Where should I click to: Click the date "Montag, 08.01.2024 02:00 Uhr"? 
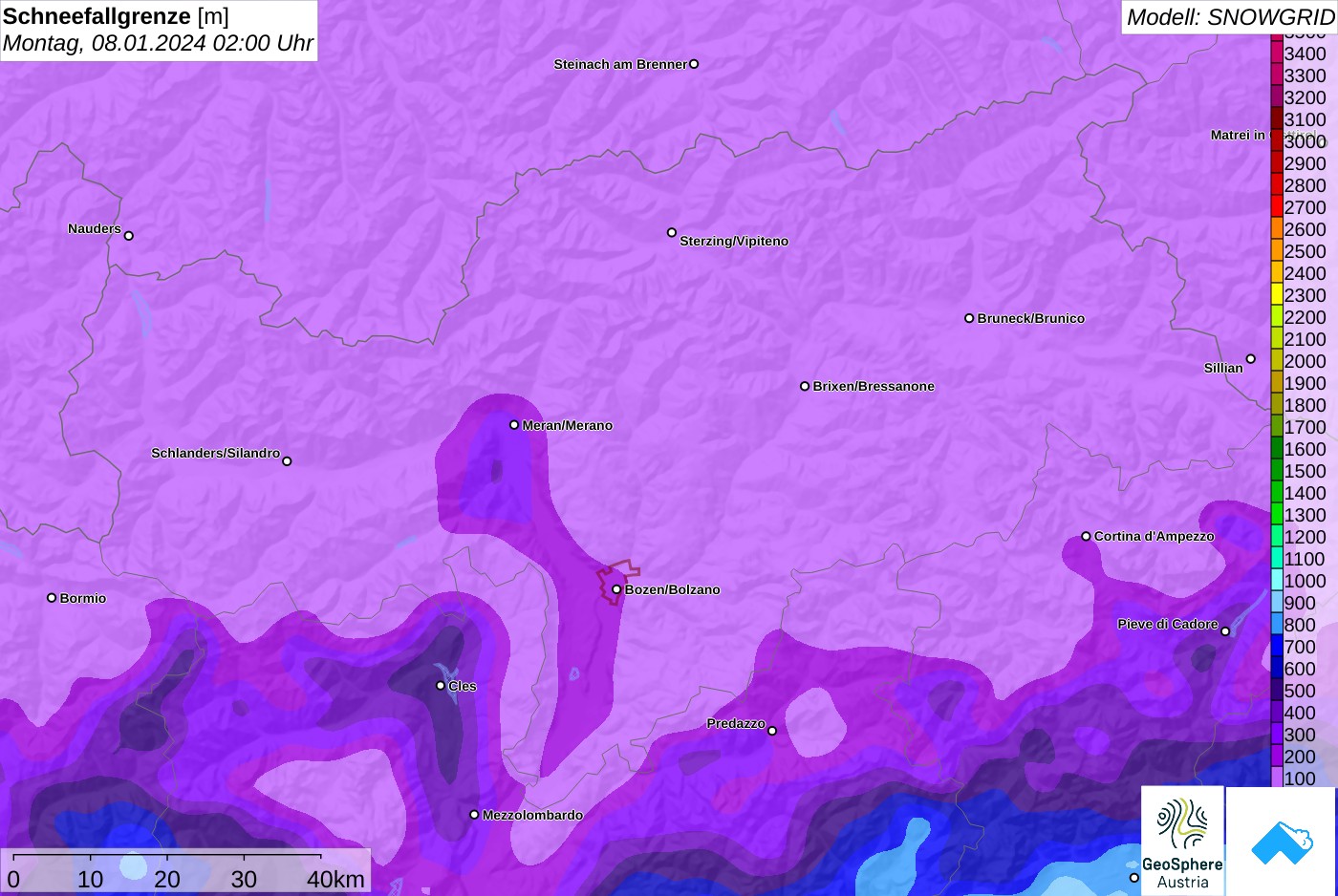[x=158, y=43]
